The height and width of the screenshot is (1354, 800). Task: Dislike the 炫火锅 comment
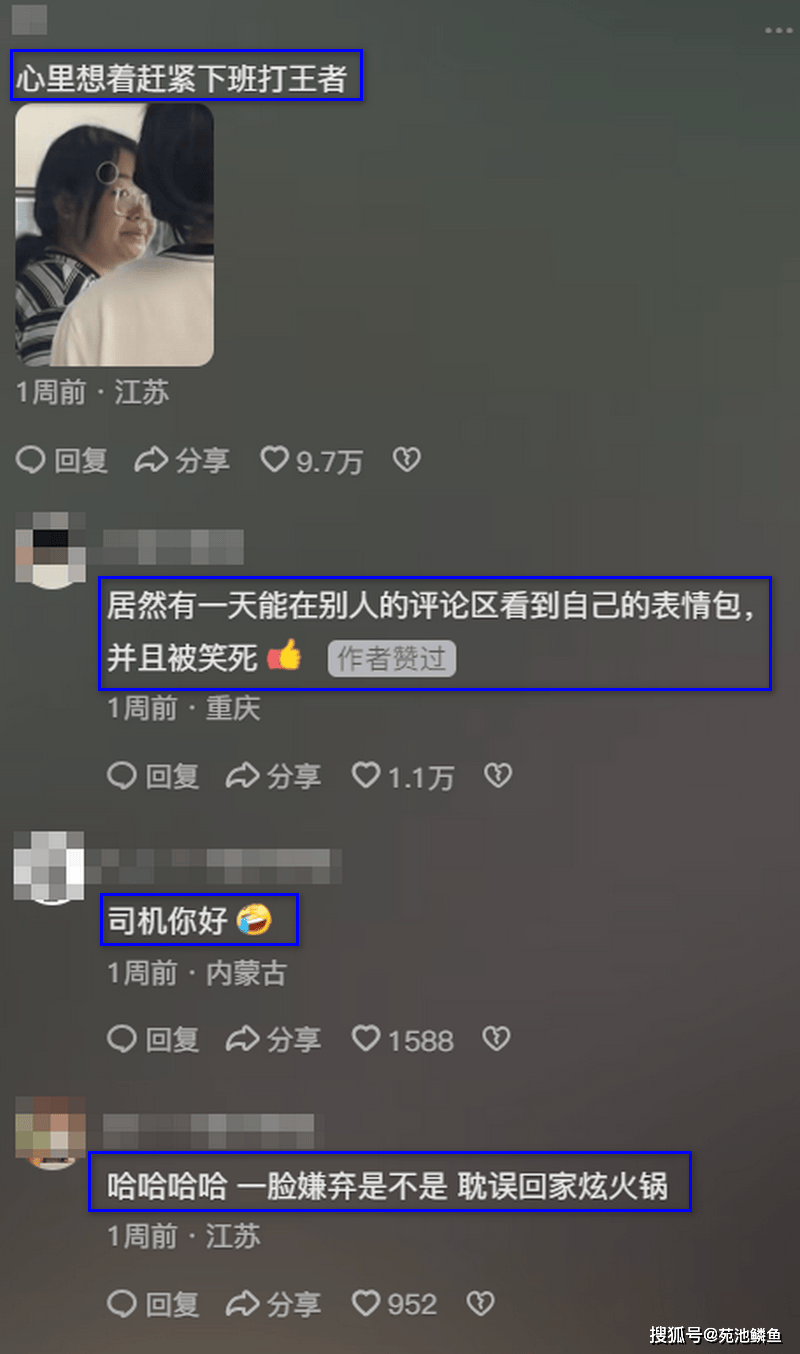[481, 1303]
